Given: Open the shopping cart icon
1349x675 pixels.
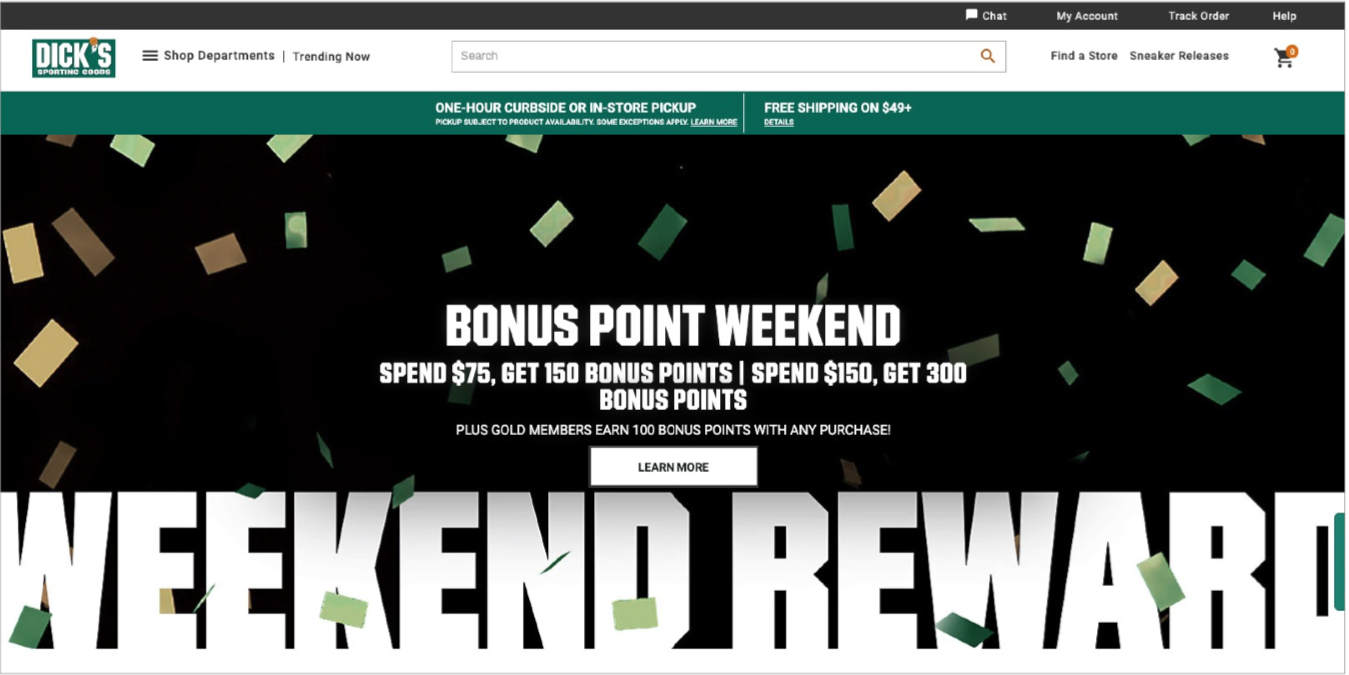Looking at the screenshot, I should (x=1283, y=59).
